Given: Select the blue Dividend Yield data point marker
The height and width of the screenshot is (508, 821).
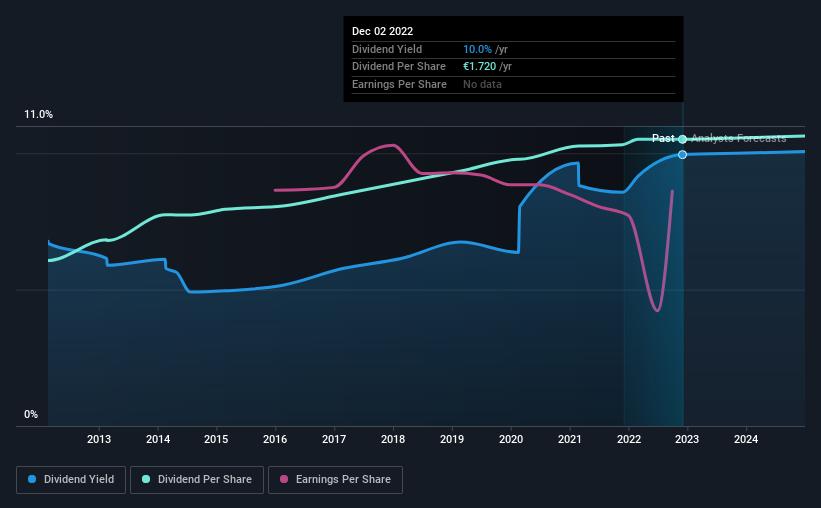Looking at the screenshot, I should [682, 154].
